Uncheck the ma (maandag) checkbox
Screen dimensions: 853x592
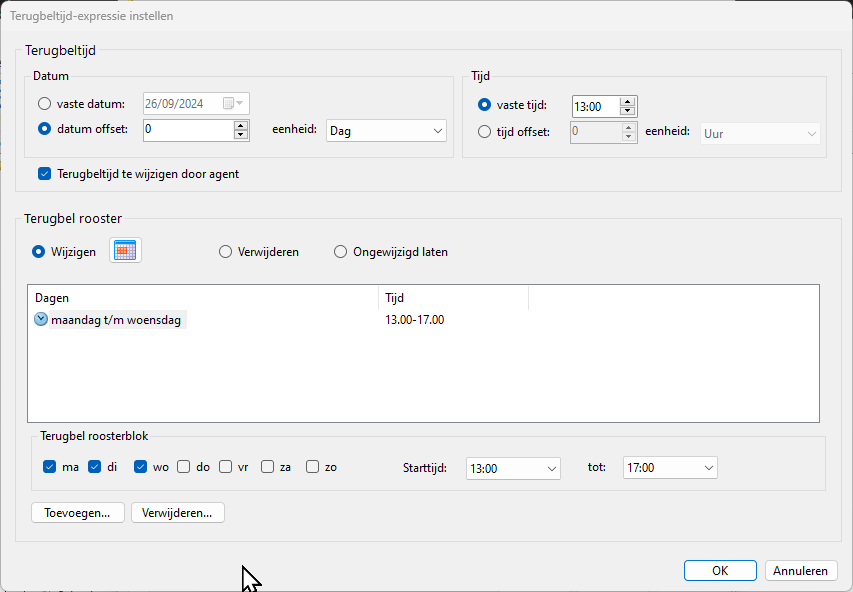(50, 467)
